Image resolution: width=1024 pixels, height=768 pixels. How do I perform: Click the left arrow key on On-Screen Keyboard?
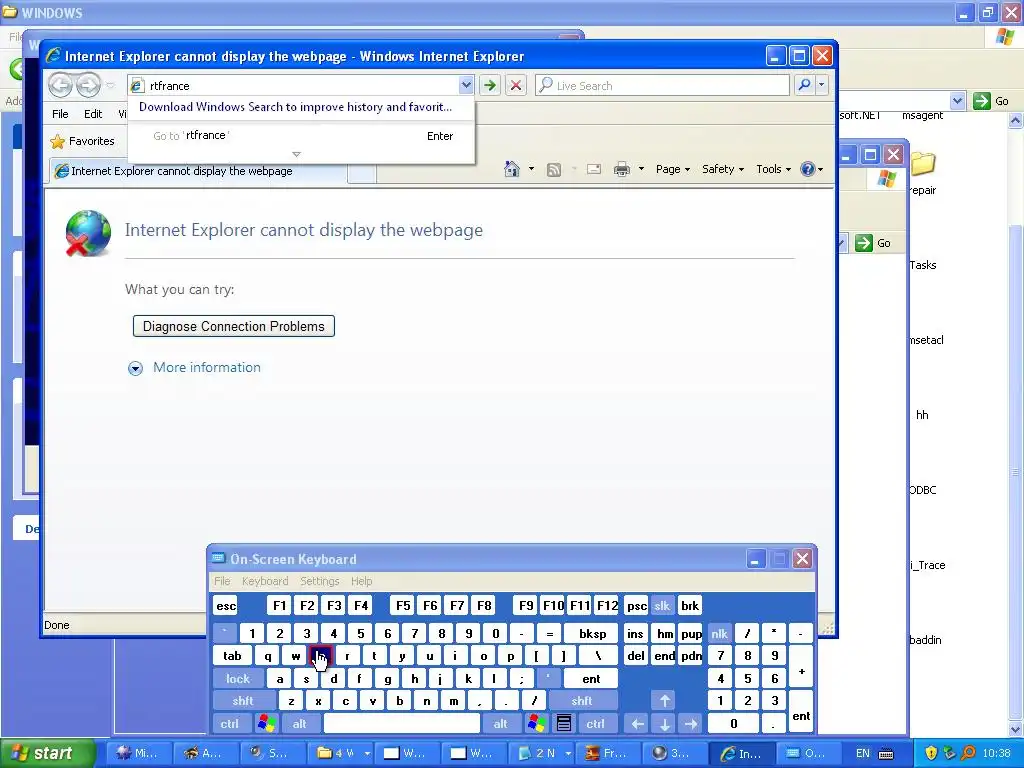pos(637,724)
